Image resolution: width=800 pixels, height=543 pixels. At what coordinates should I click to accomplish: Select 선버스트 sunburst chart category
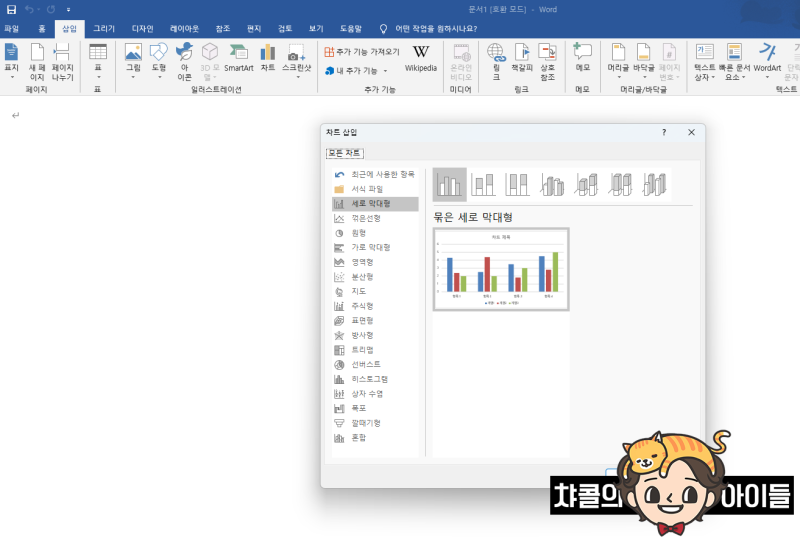375,364
